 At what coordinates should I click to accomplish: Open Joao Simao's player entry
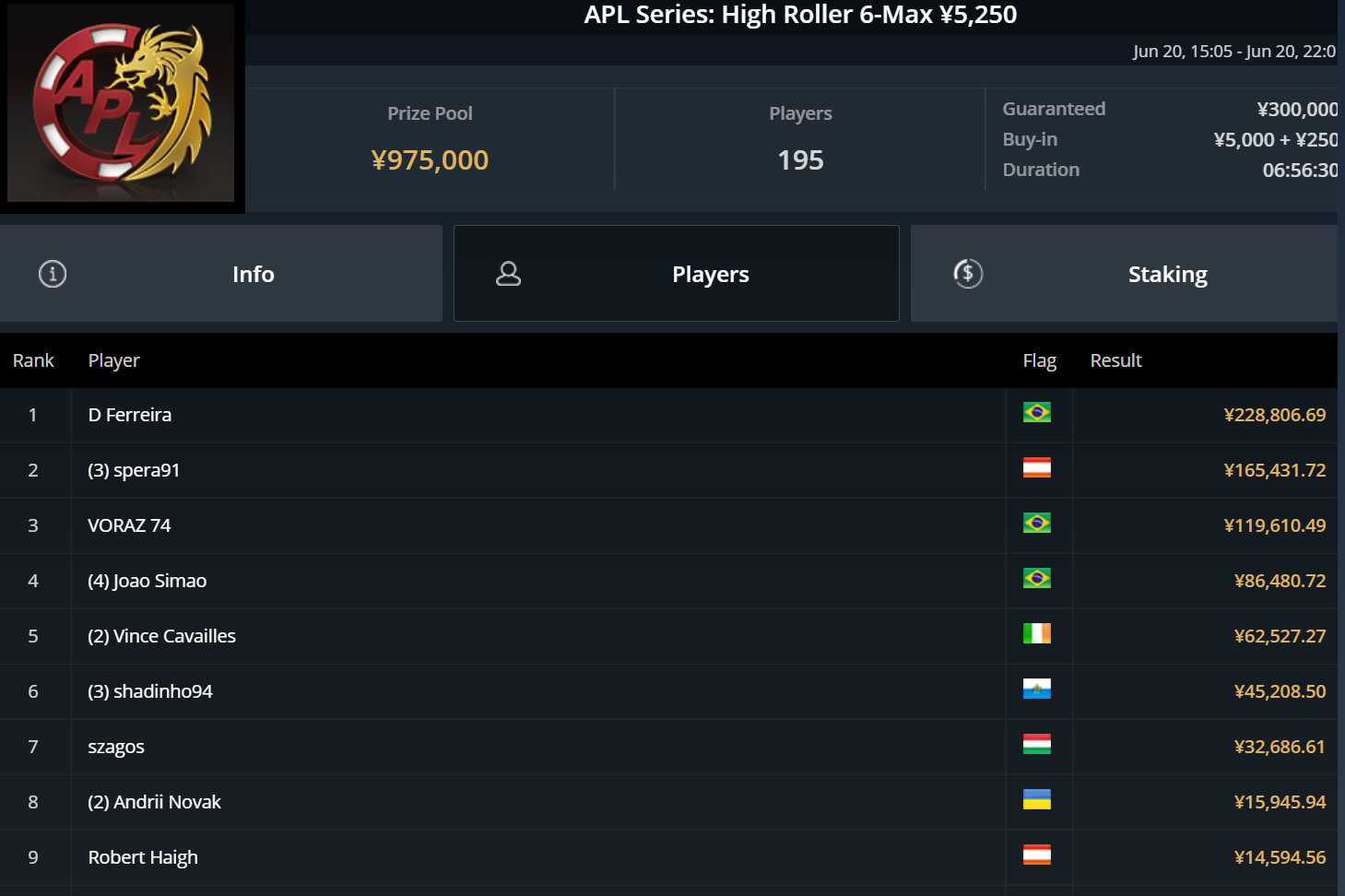[147, 581]
